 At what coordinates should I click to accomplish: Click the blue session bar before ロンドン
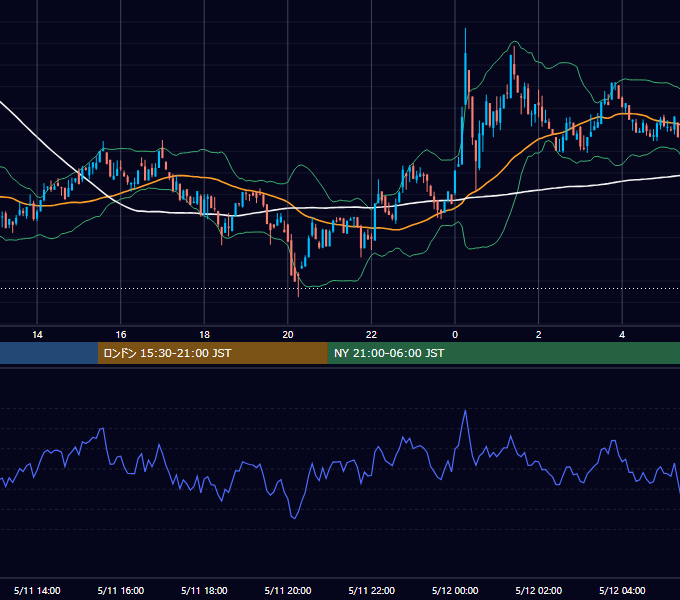[x=49, y=353]
